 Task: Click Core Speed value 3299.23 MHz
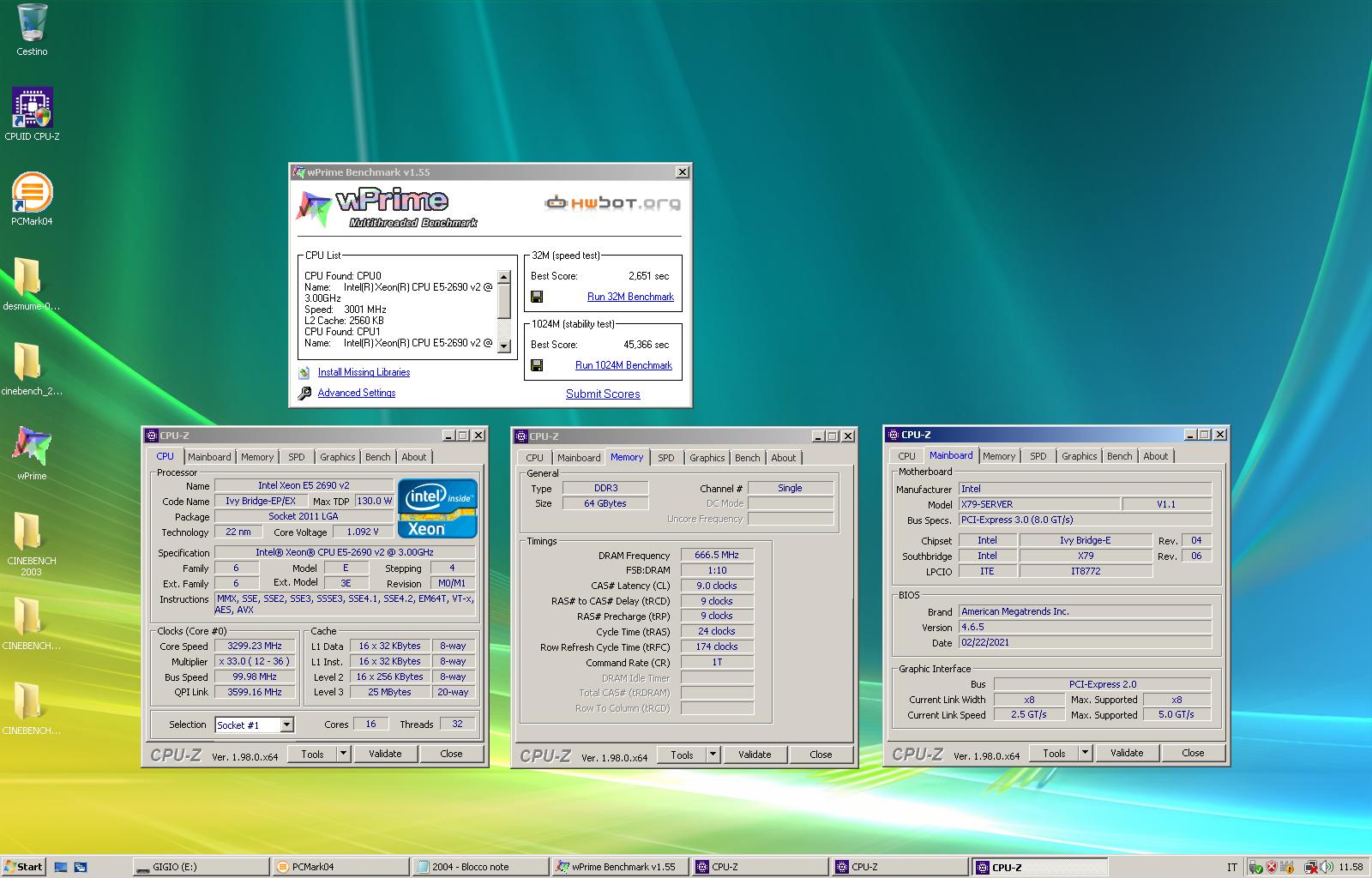coord(255,646)
